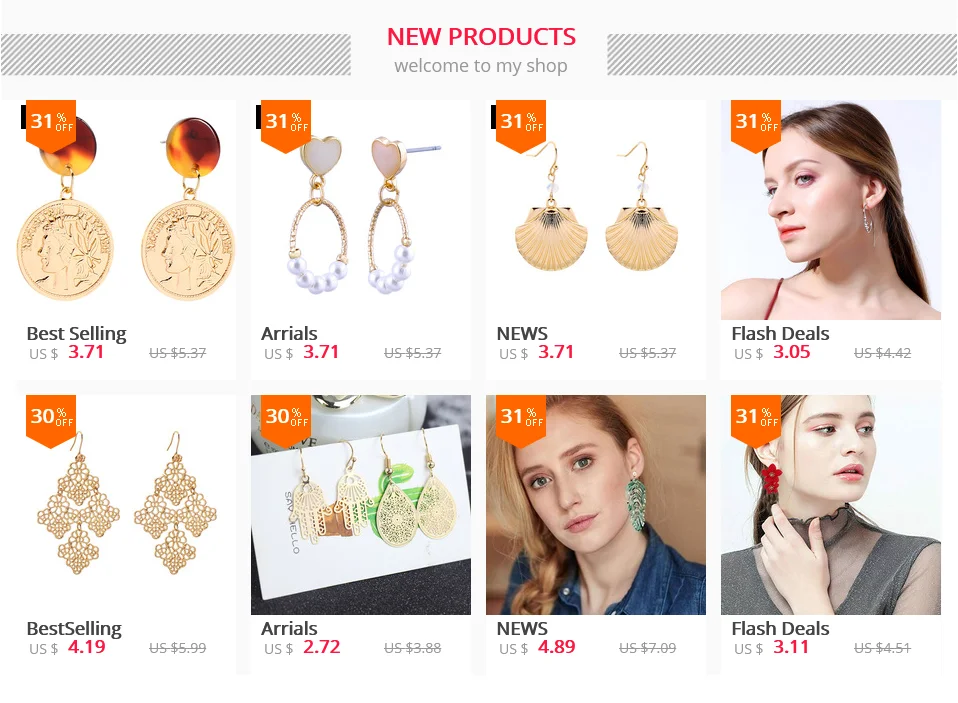Click the 30% OFF badge on hamsa earrings
Screen dimensions: 958x703
pos(286,420)
